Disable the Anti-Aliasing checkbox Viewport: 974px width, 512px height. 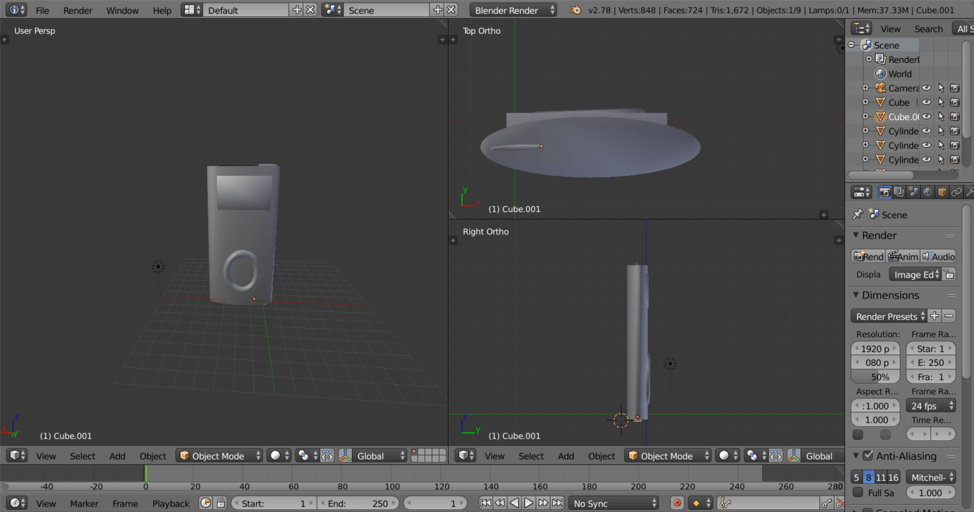[x=868, y=456]
